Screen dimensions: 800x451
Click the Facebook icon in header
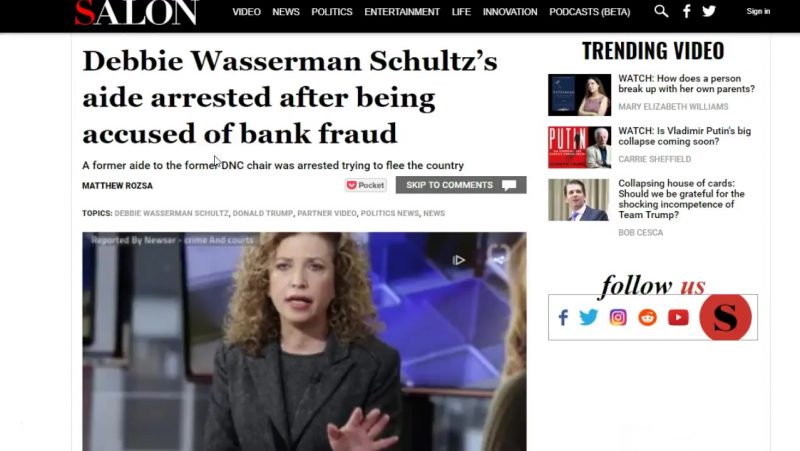[x=687, y=11]
